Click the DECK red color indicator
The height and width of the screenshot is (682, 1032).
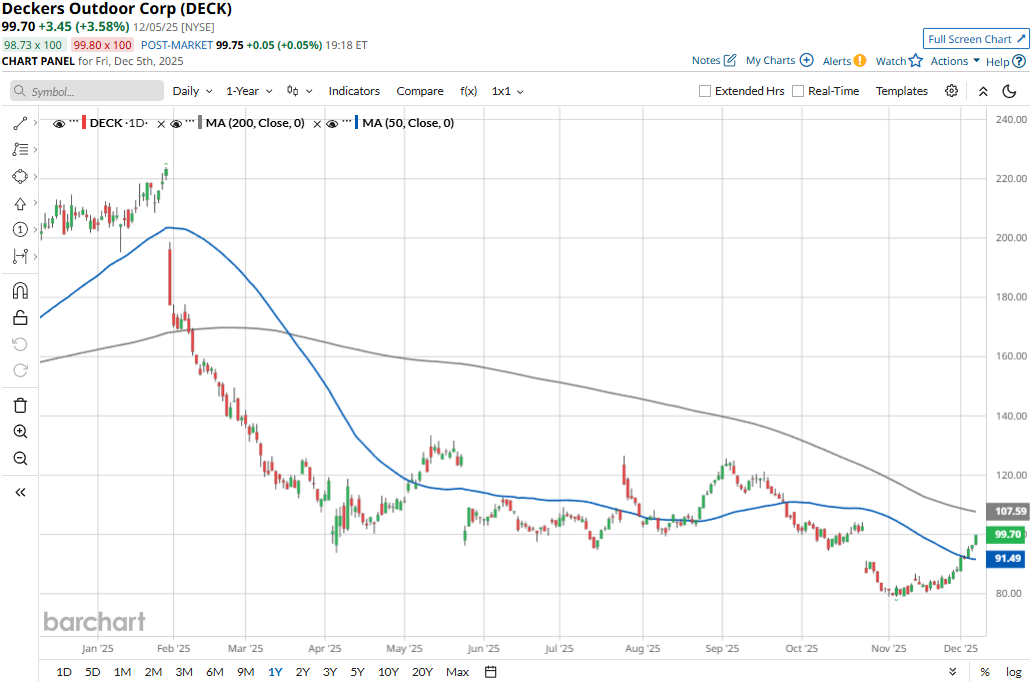[x=84, y=123]
